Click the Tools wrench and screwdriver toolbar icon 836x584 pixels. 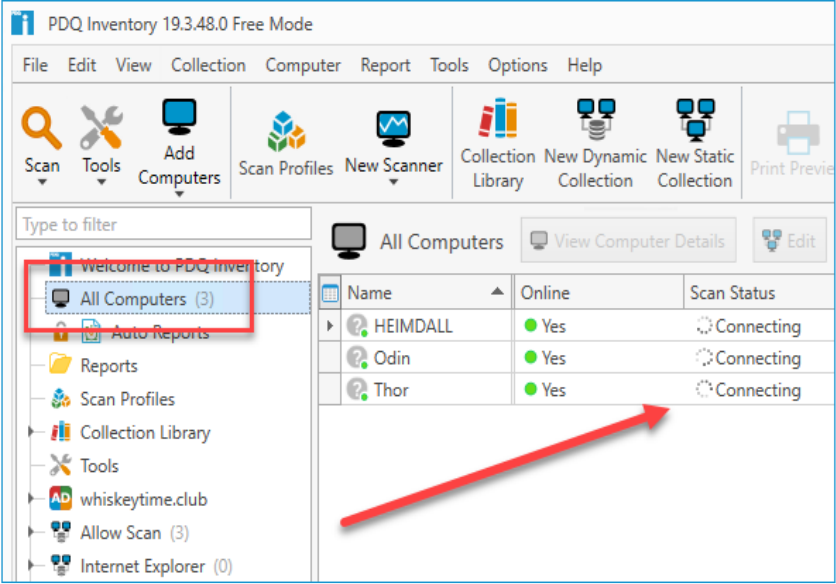tap(101, 127)
